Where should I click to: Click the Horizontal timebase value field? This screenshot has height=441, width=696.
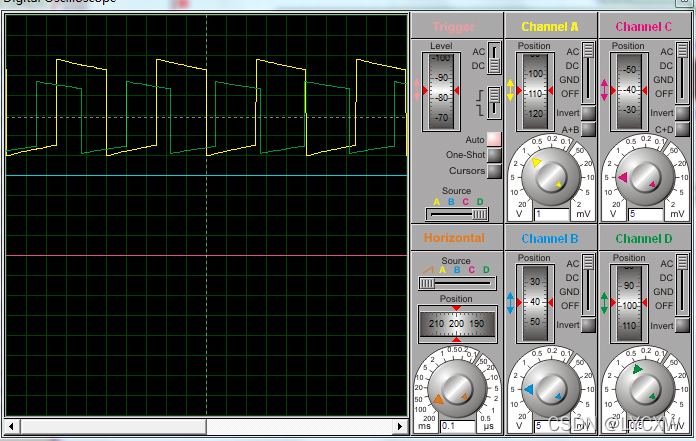point(457,426)
